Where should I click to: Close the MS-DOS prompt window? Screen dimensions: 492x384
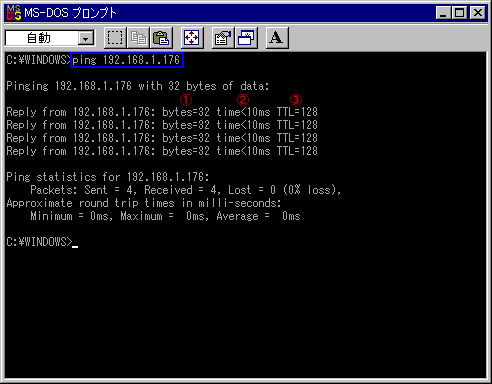[x=478, y=13]
